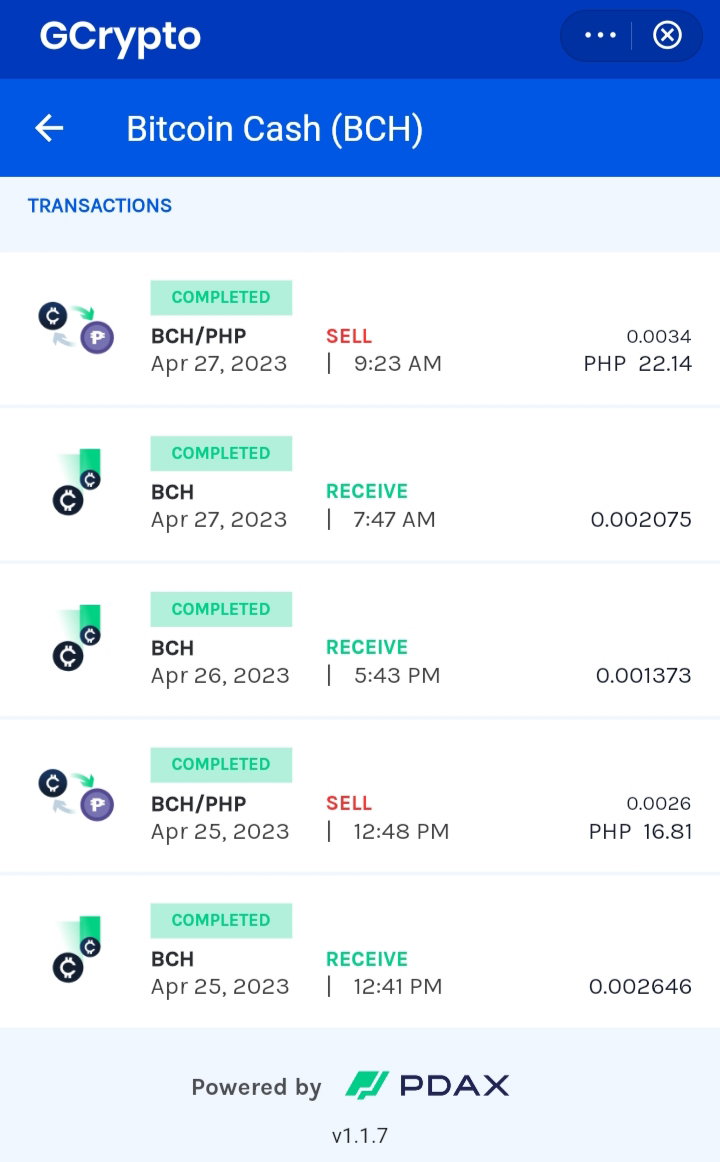Open the RECEIVE transaction of 0.002075 BCH

tap(360, 485)
